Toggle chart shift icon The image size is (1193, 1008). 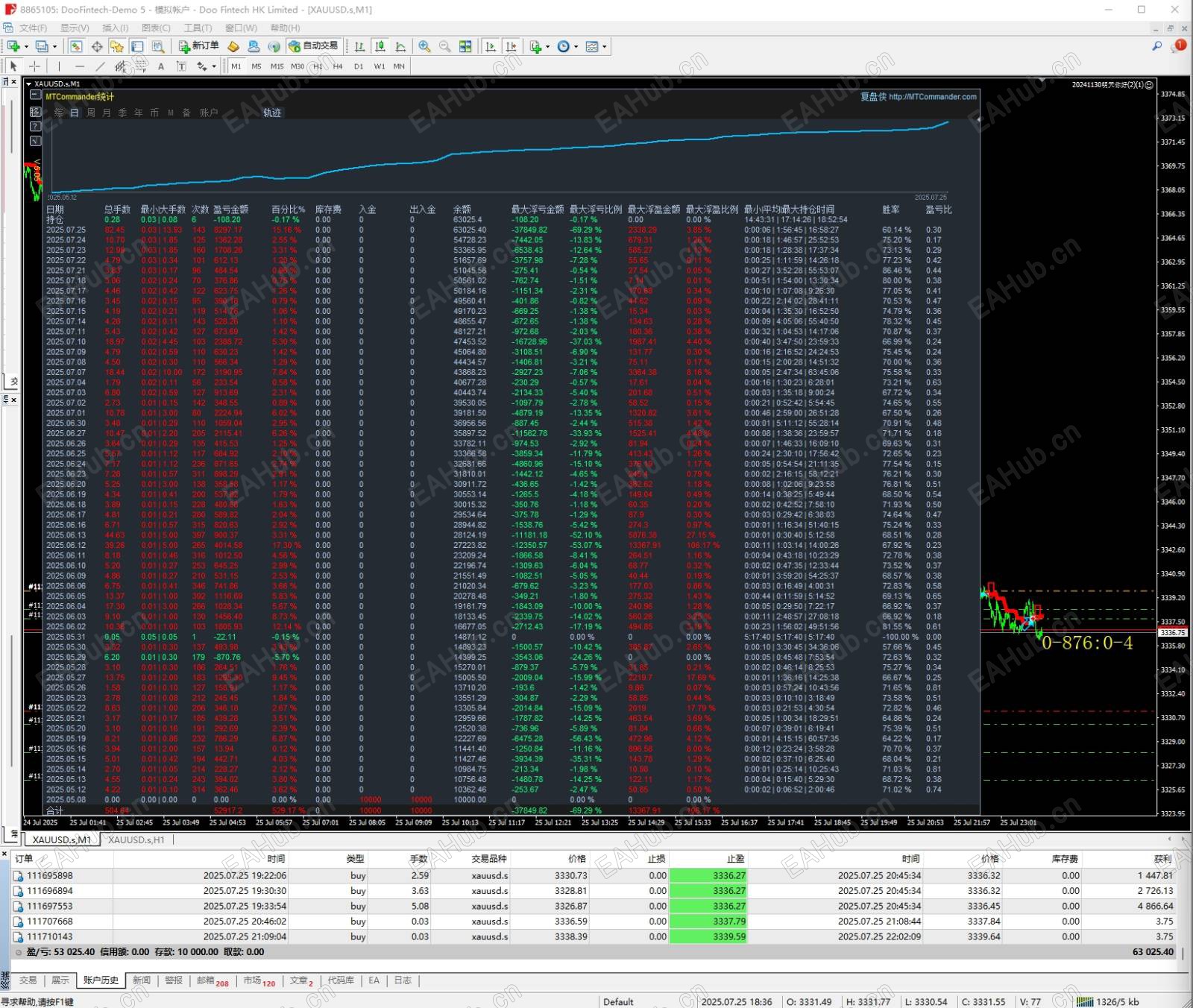[511, 46]
